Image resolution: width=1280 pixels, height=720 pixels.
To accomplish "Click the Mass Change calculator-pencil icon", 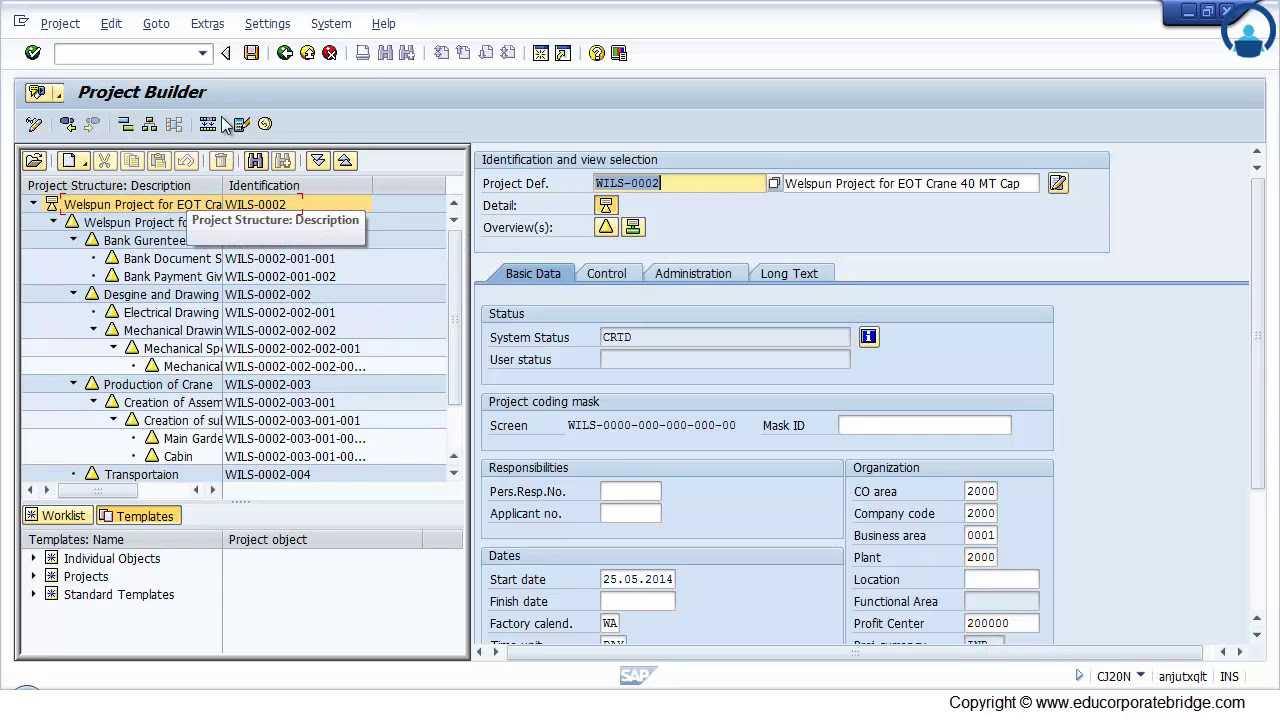I will pos(241,124).
